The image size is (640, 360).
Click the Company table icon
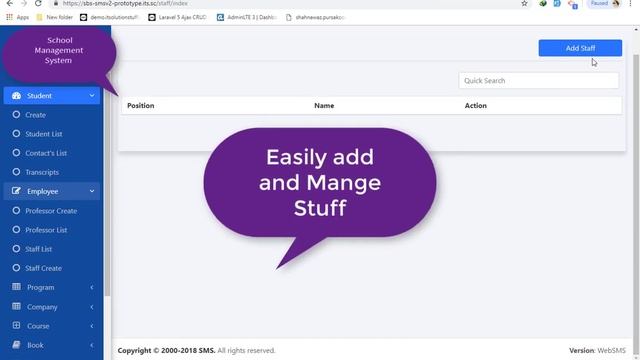tap(16, 306)
